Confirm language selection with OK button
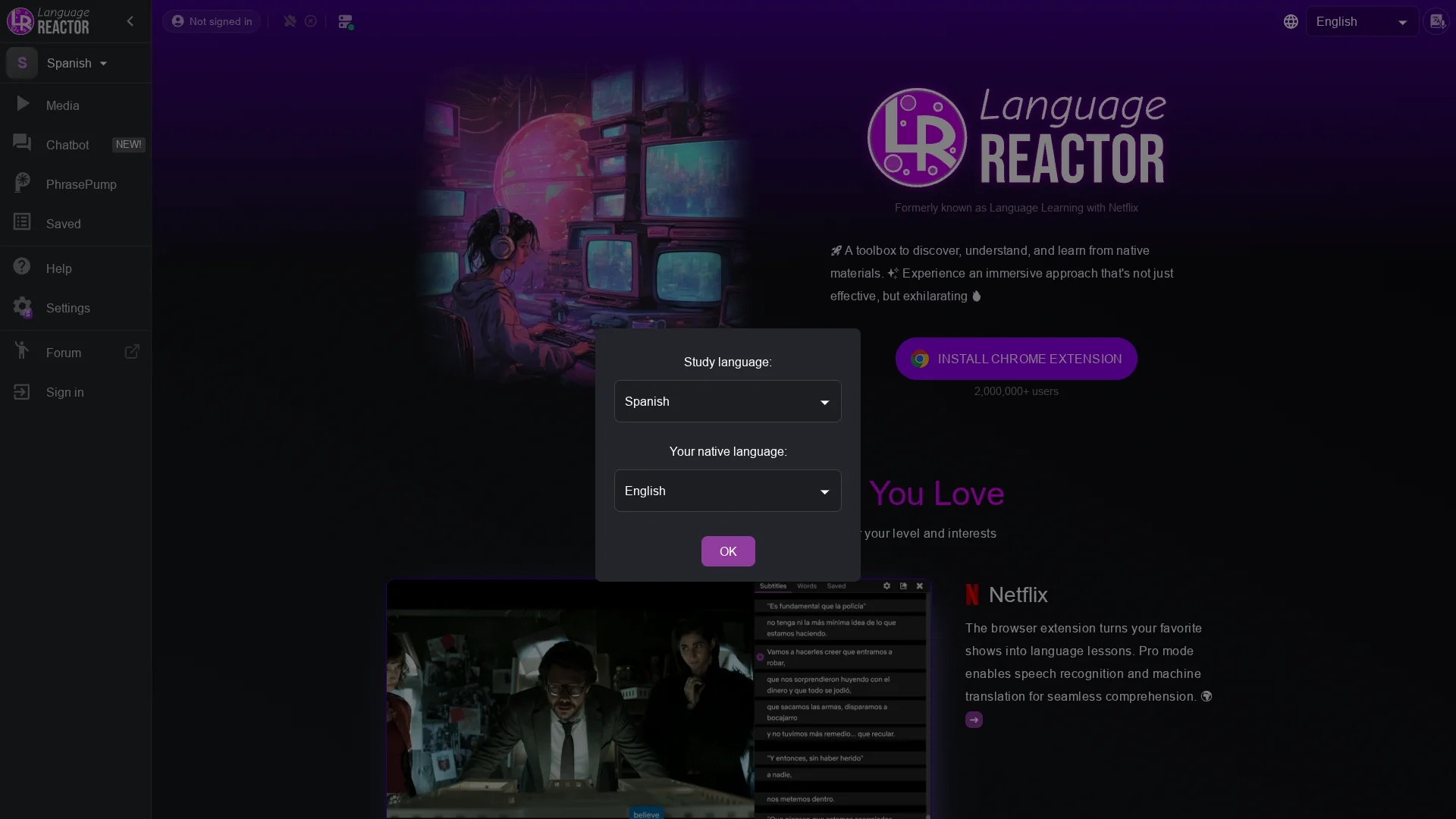 [728, 551]
